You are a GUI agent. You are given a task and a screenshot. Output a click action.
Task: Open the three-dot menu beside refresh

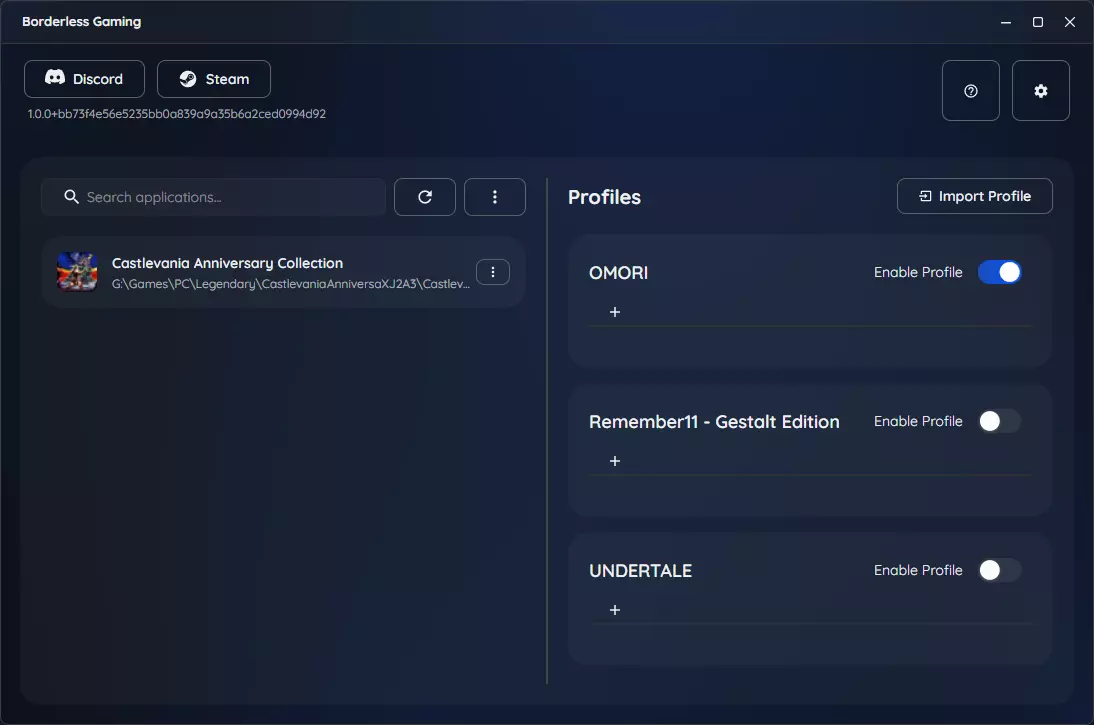click(495, 197)
